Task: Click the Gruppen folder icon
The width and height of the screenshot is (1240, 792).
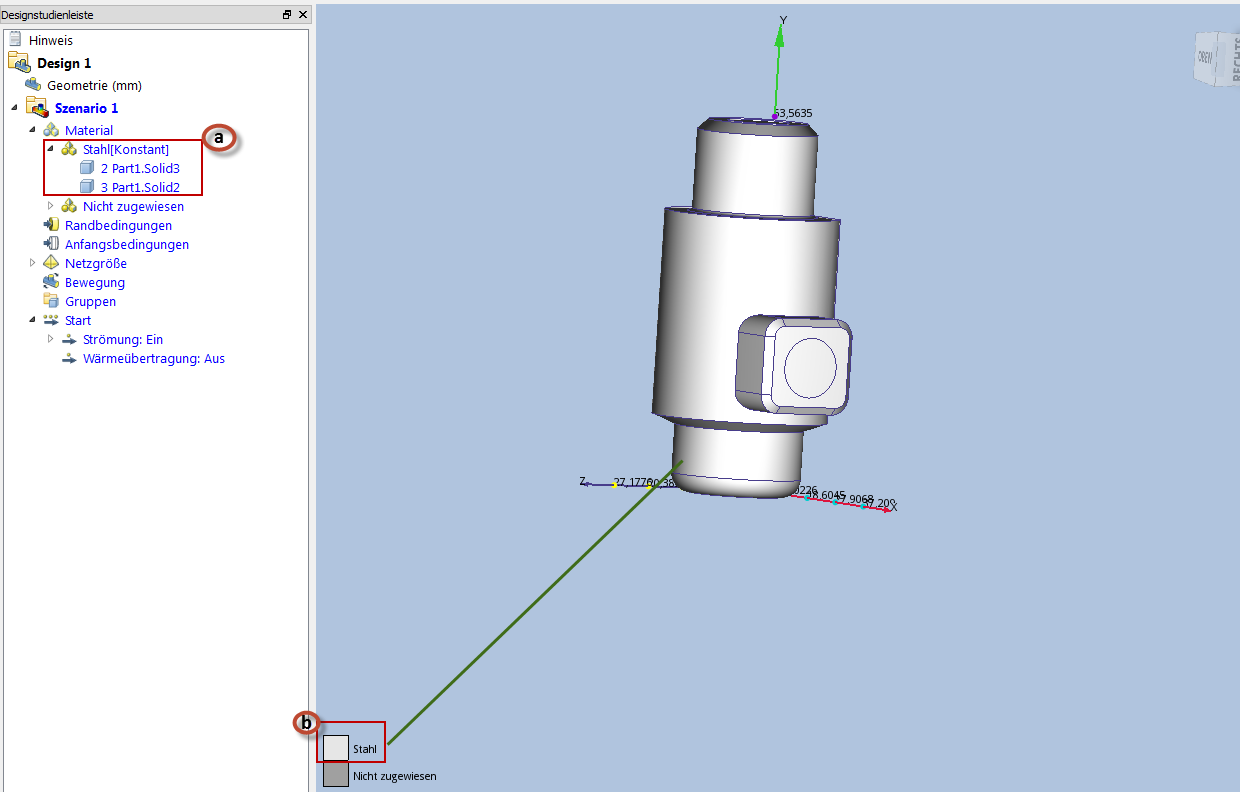Action: 51,301
